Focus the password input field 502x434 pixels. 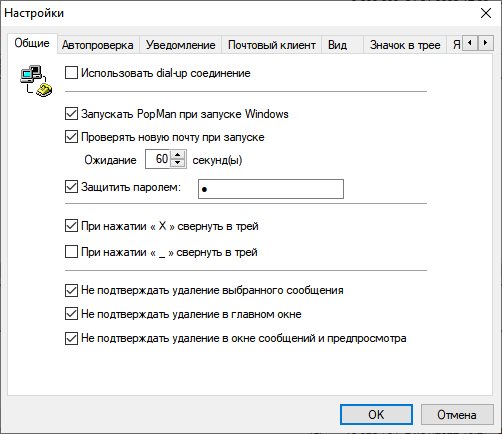pyautogui.click(x=271, y=189)
